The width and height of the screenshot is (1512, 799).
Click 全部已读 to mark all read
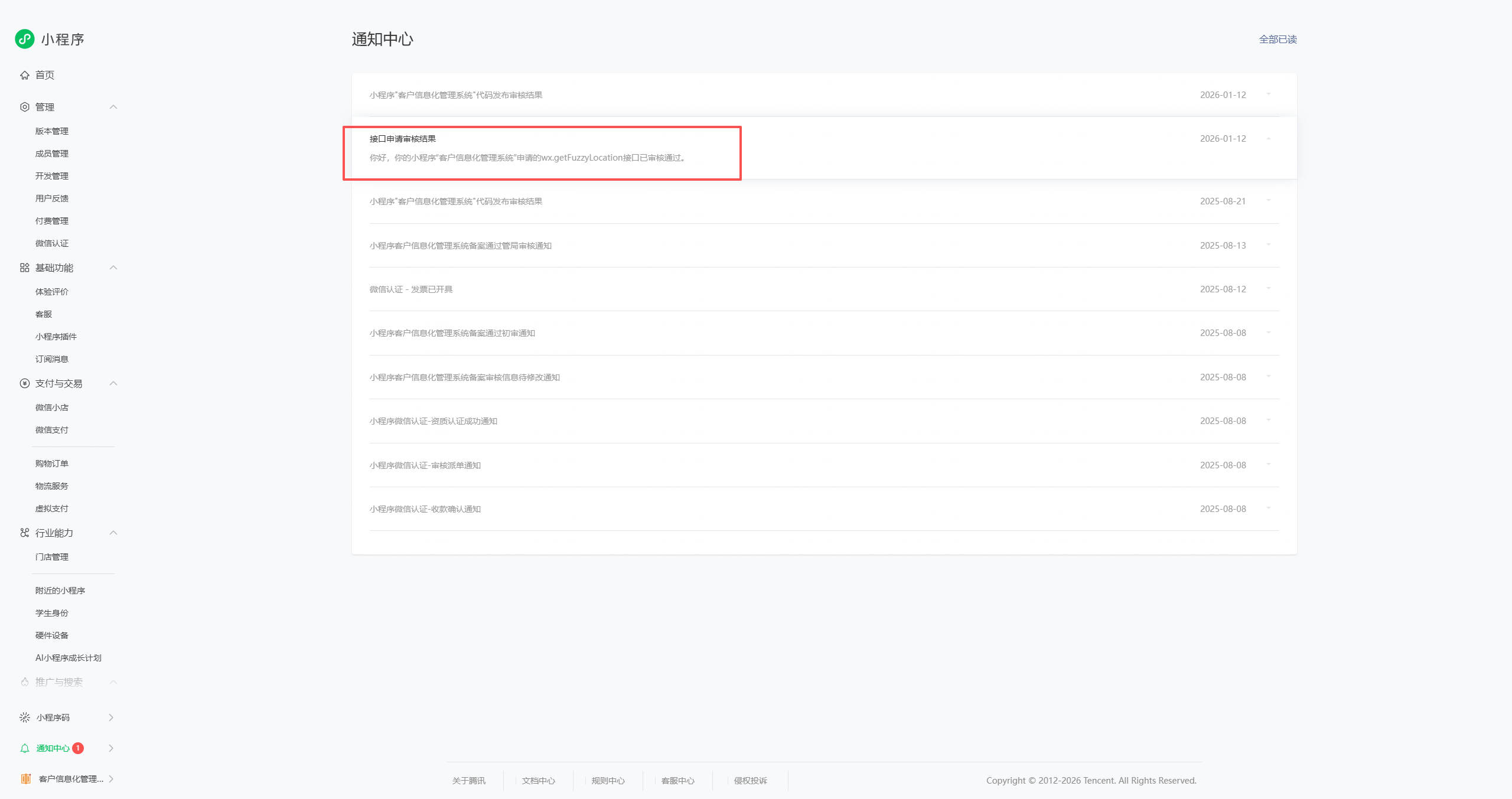(x=1278, y=40)
